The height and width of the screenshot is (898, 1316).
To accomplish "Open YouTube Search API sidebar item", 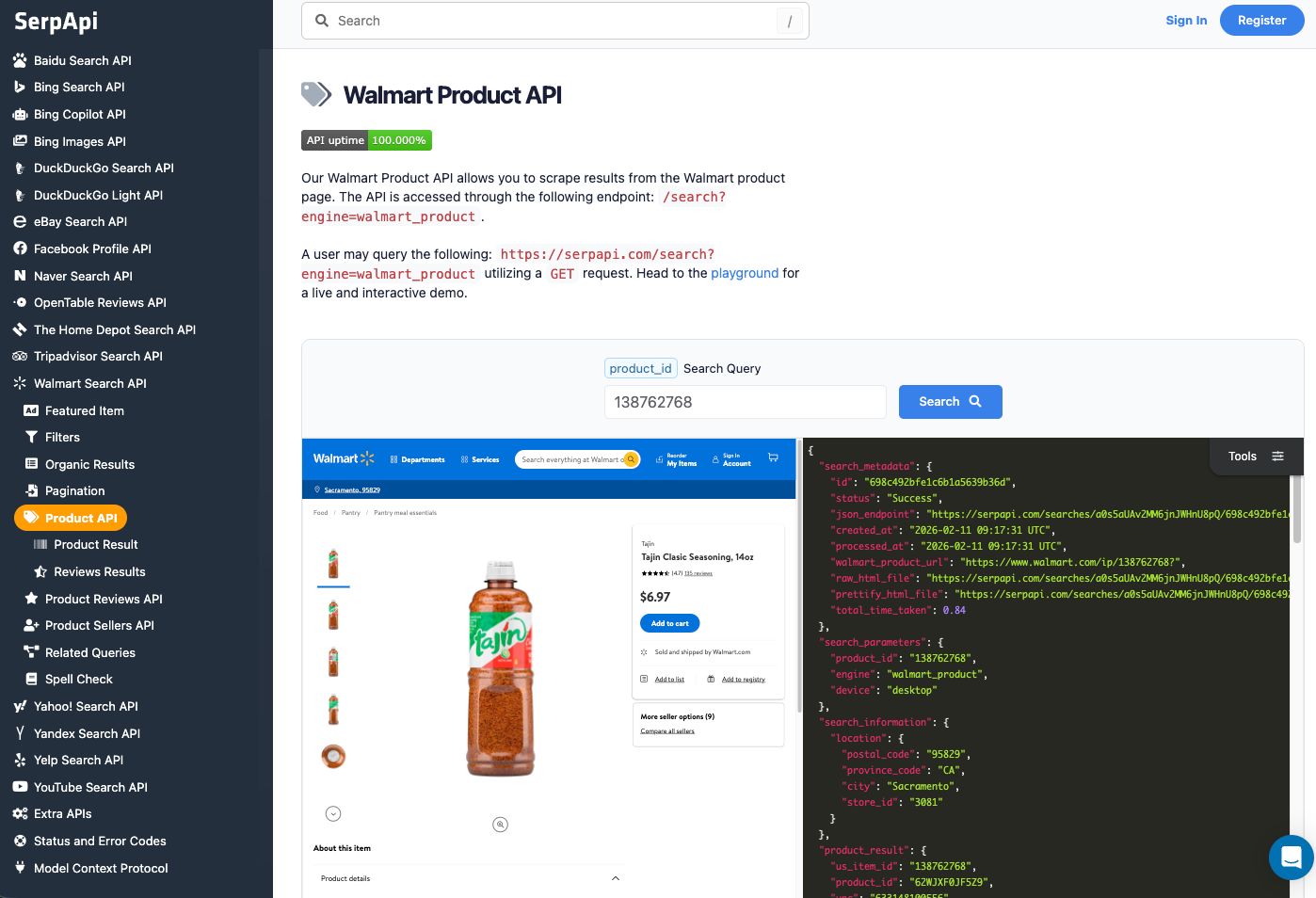I will [90, 787].
